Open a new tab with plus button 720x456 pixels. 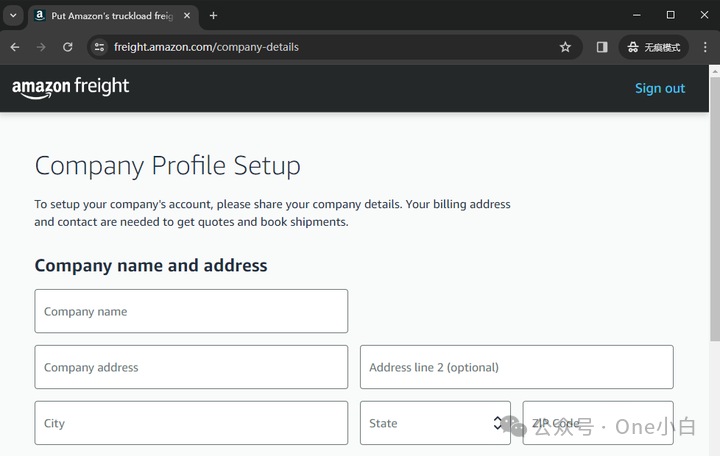coord(213,16)
